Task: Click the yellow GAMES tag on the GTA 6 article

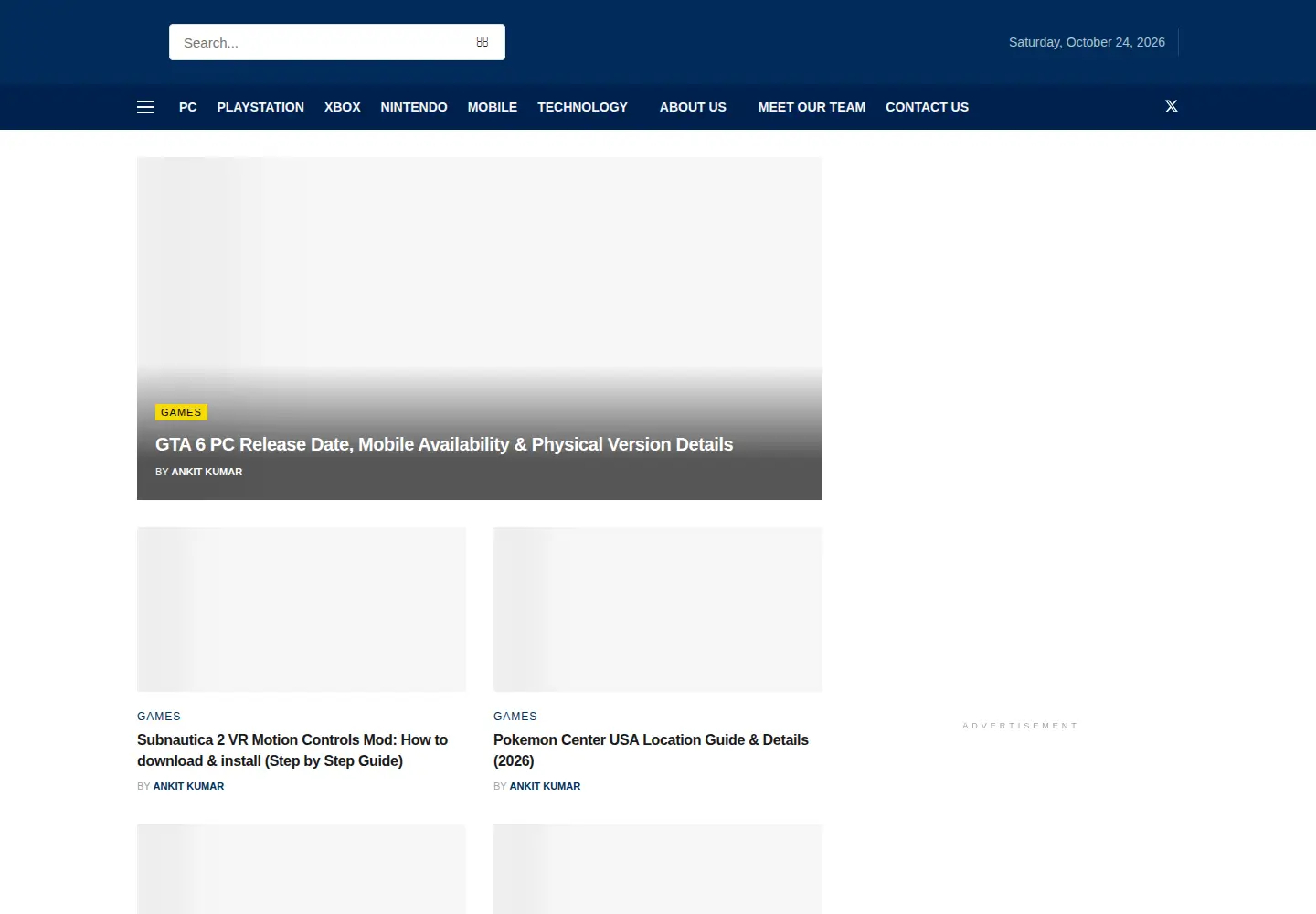Action: coord(181,412)
